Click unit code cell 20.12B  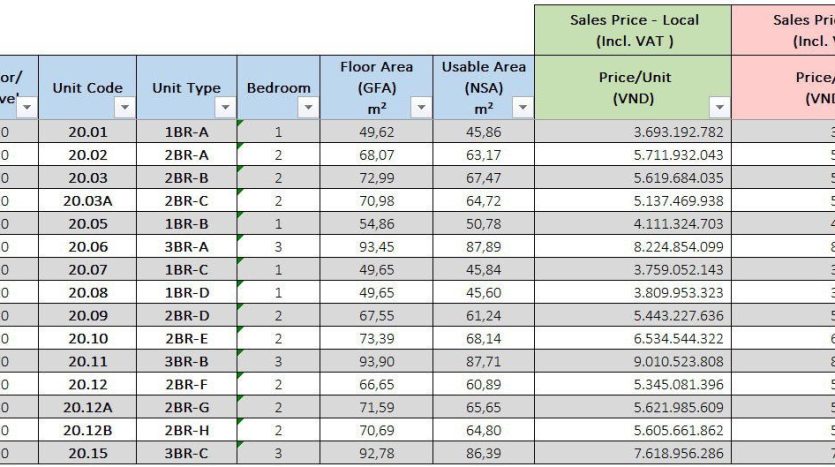(88, 430)
